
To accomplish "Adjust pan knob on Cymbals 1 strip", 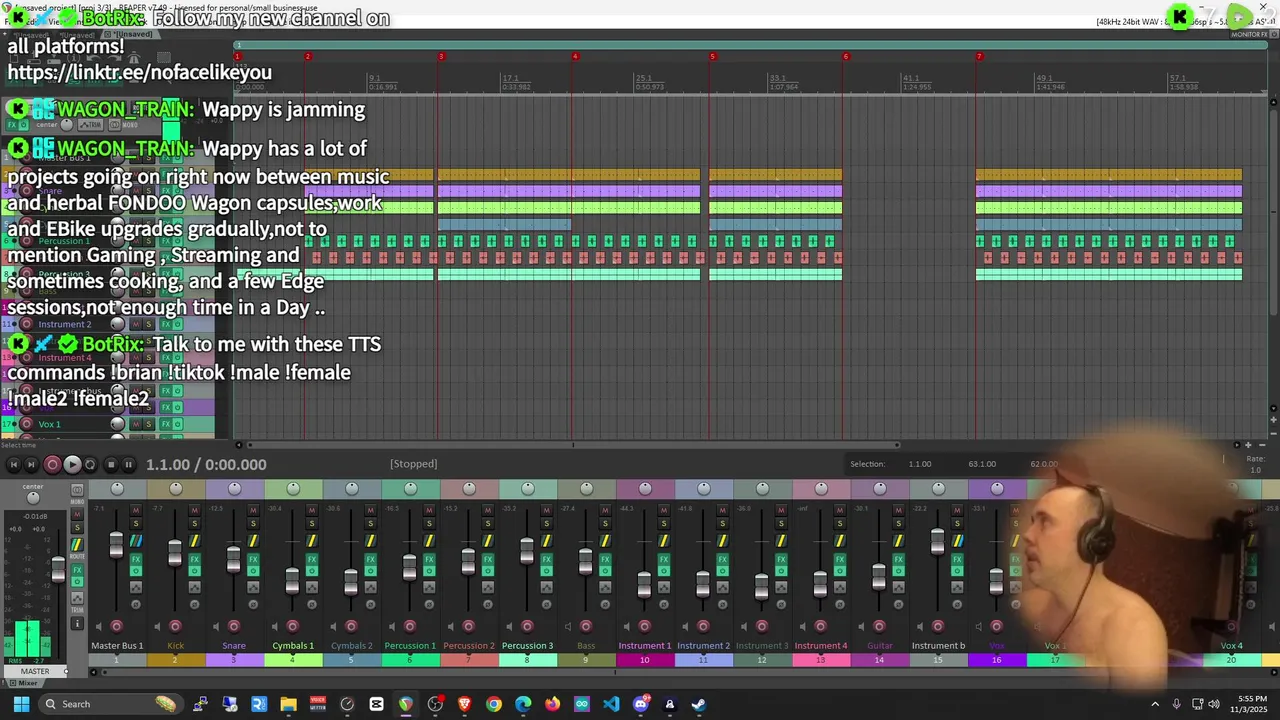I will pos(293,488).
